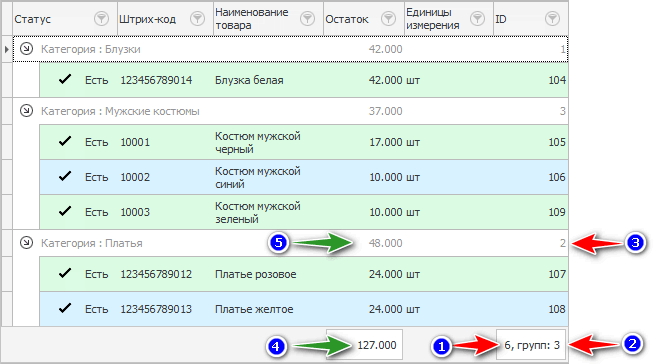This screenshot has height=364, width=656.
Task: Open filter for Единицы измерения column
Action: click(477, 19)
